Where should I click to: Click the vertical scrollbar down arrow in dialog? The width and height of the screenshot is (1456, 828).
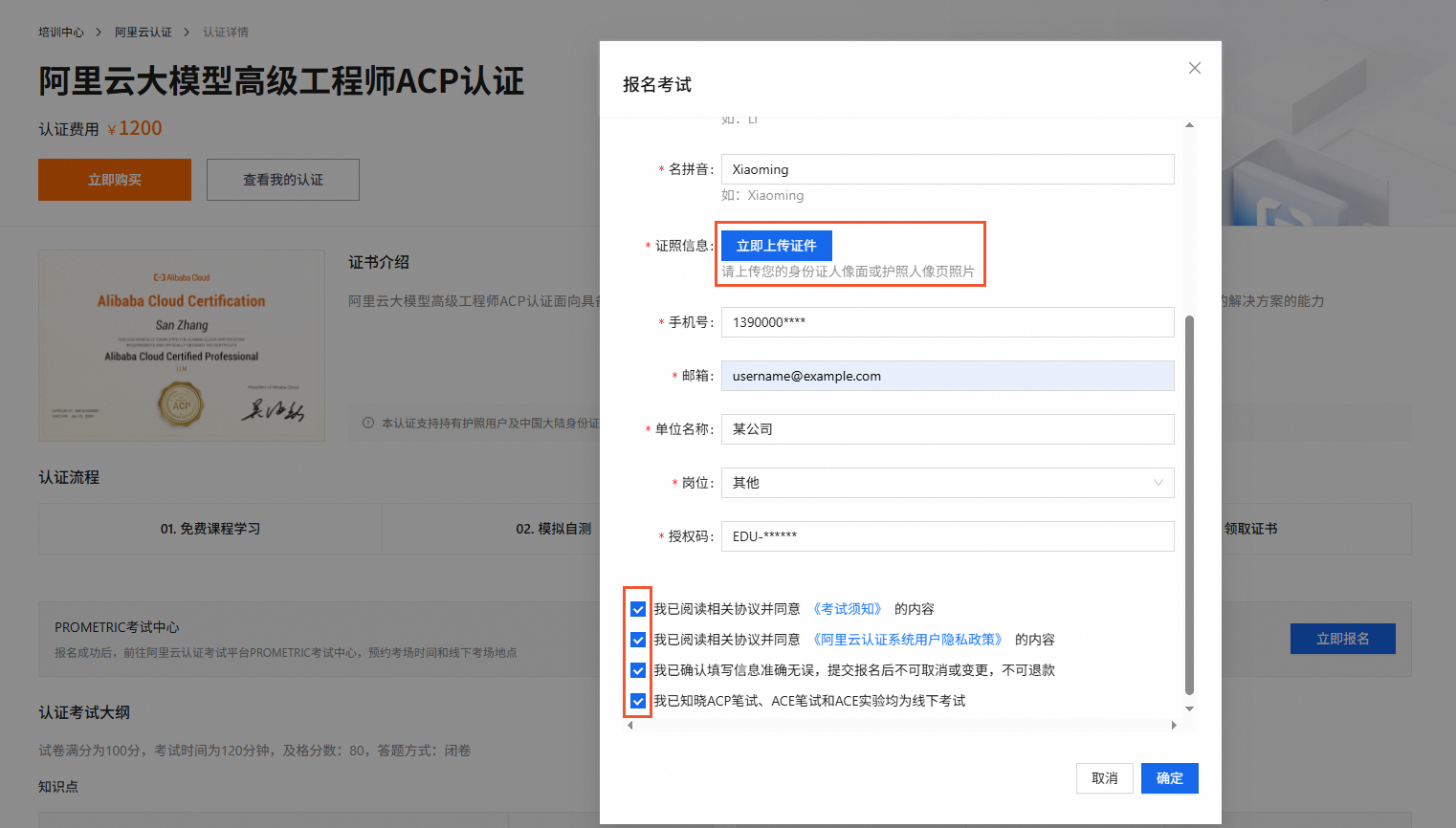coord(1189,708)
